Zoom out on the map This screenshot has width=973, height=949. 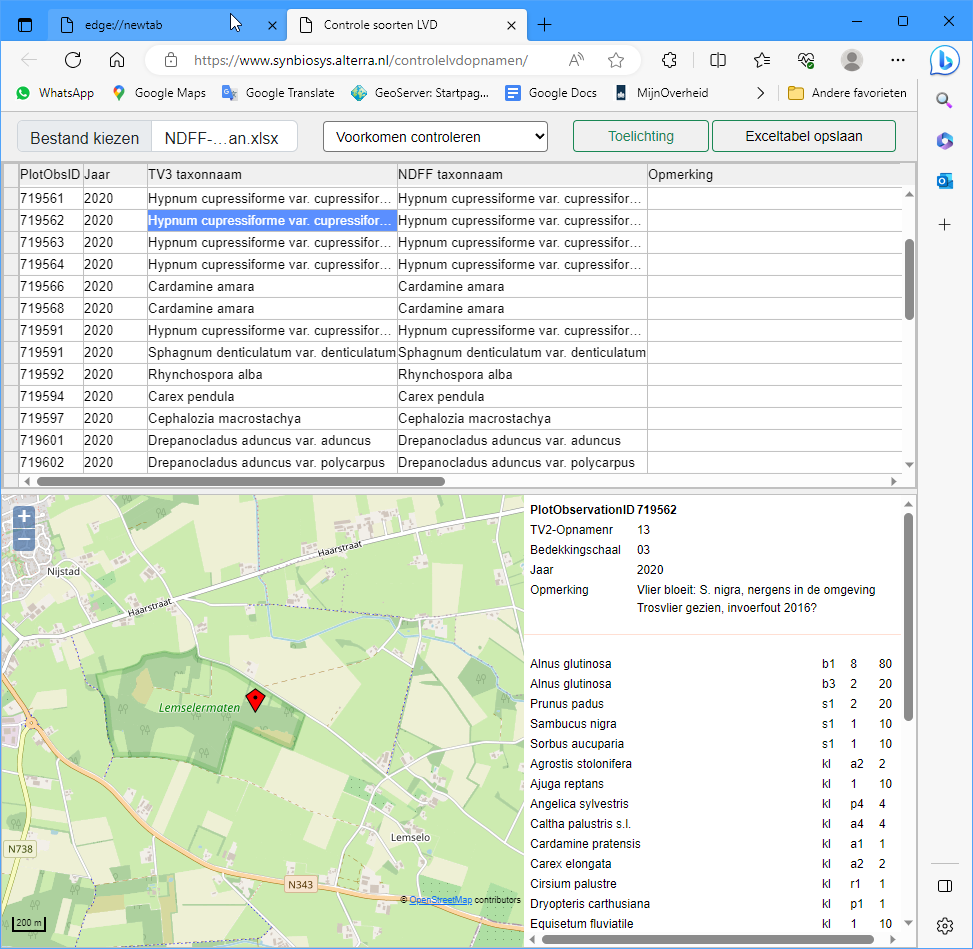(24, 541)
